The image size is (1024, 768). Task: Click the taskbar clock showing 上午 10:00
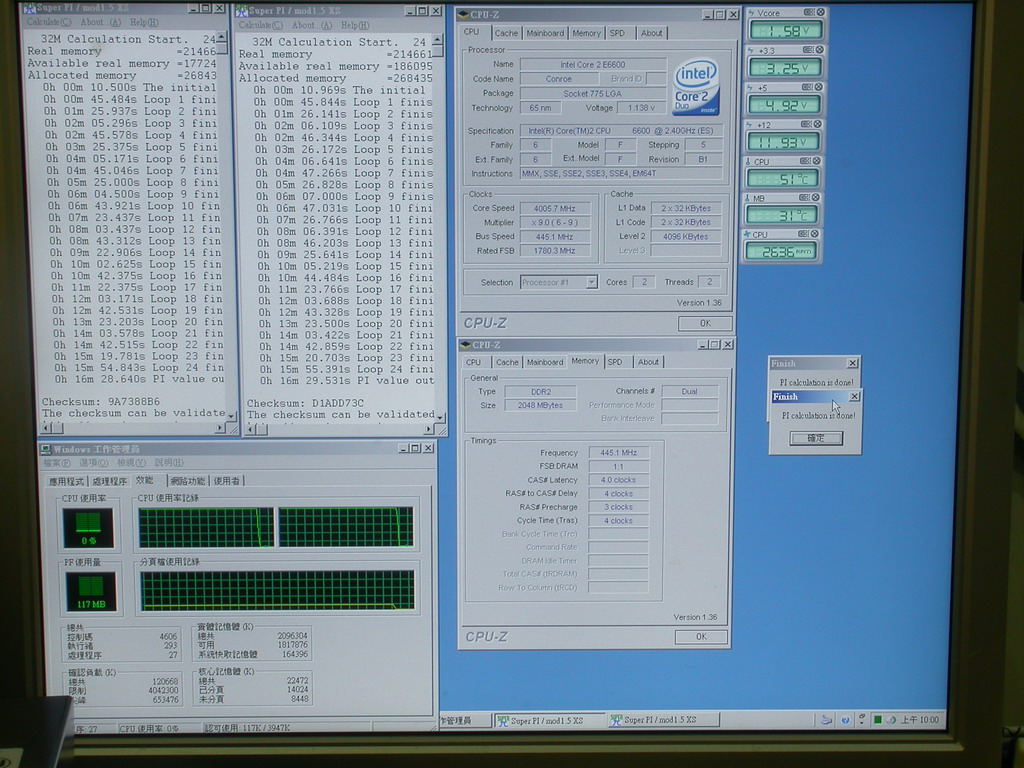(920, 720)
